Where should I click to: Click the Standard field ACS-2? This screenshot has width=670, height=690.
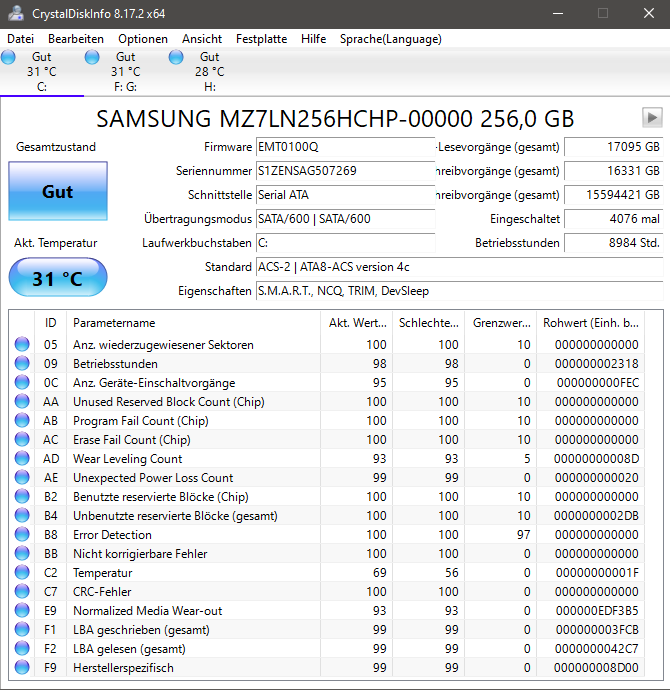pos(459,267)
